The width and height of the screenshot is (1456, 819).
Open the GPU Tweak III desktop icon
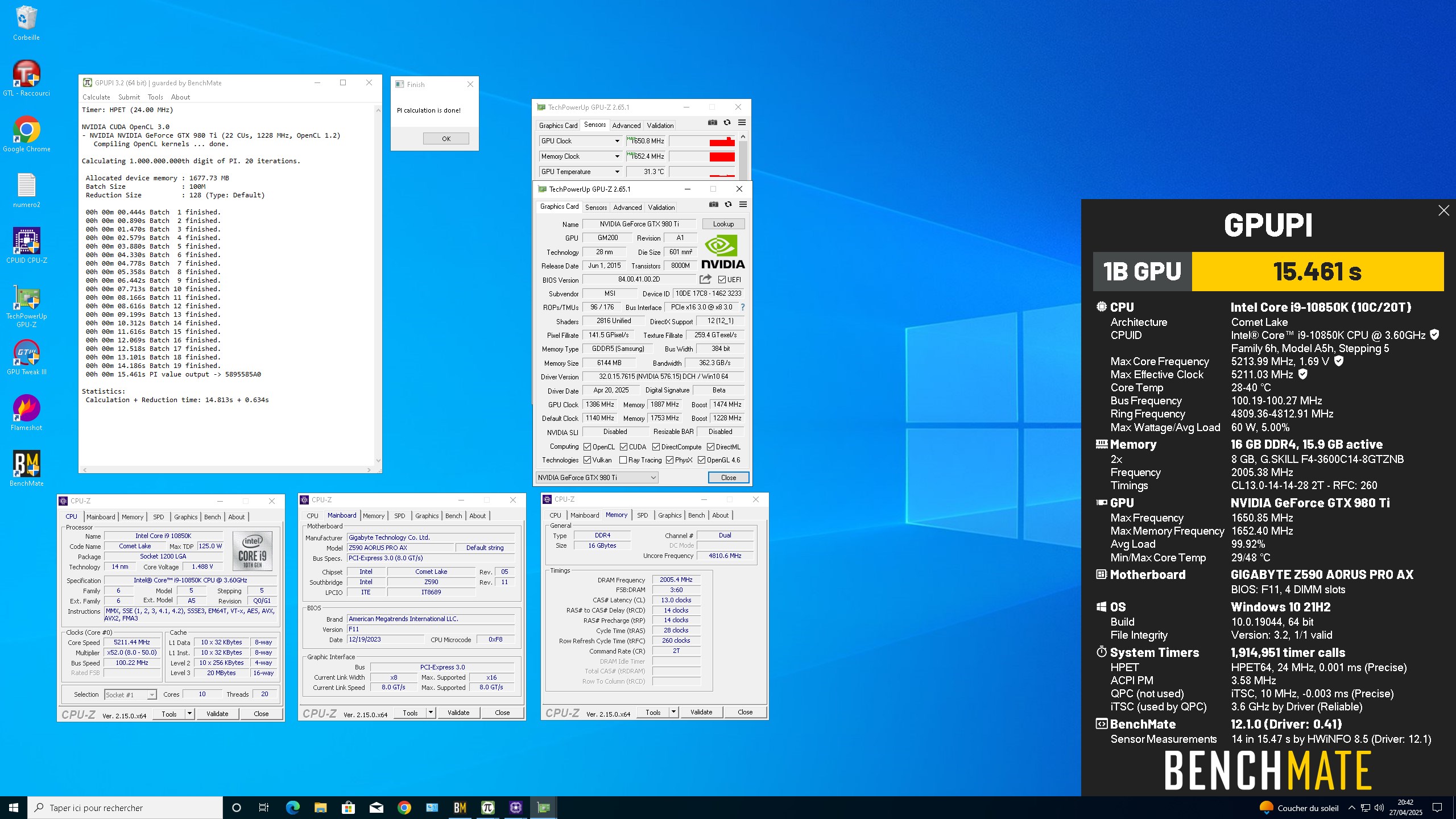26,357
